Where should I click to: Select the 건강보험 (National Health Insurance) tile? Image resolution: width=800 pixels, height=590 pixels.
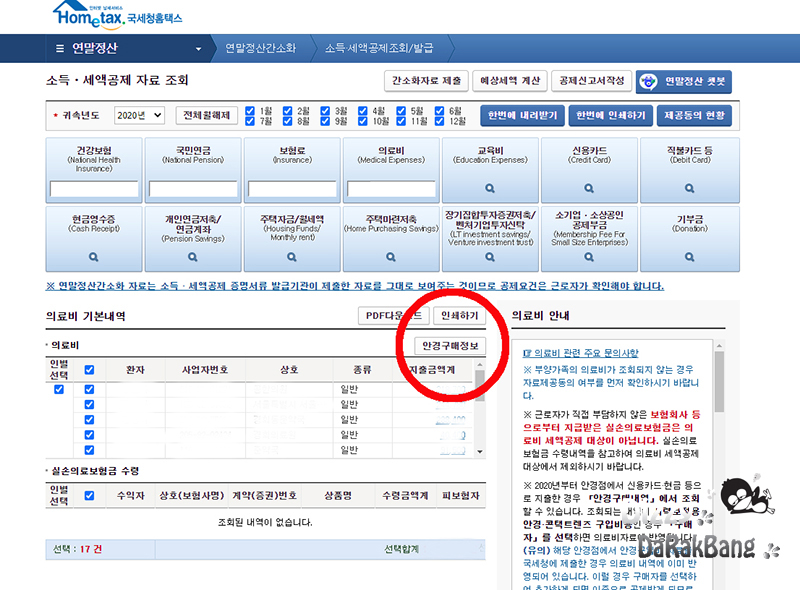(x=94, y=170)
